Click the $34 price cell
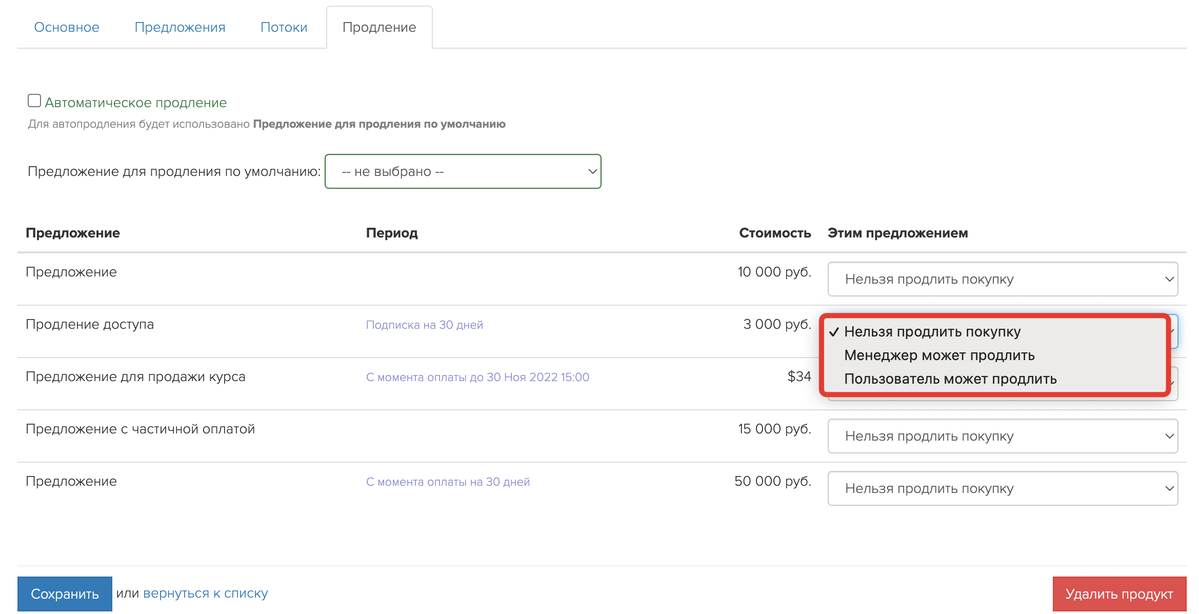The image size is (1199, 614). [x=799, y=376]
